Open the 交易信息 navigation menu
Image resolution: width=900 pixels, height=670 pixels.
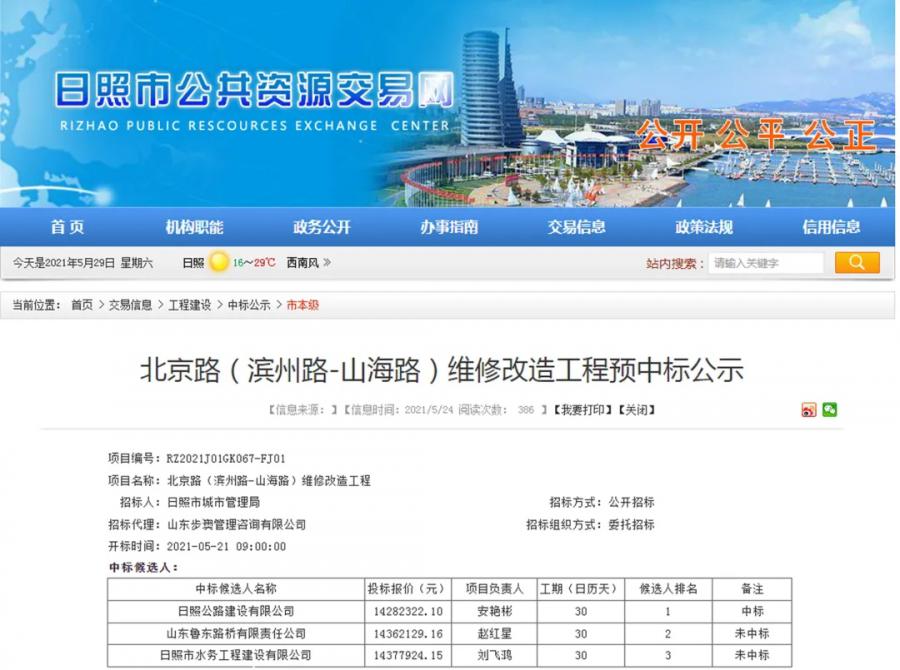[576, 227]
